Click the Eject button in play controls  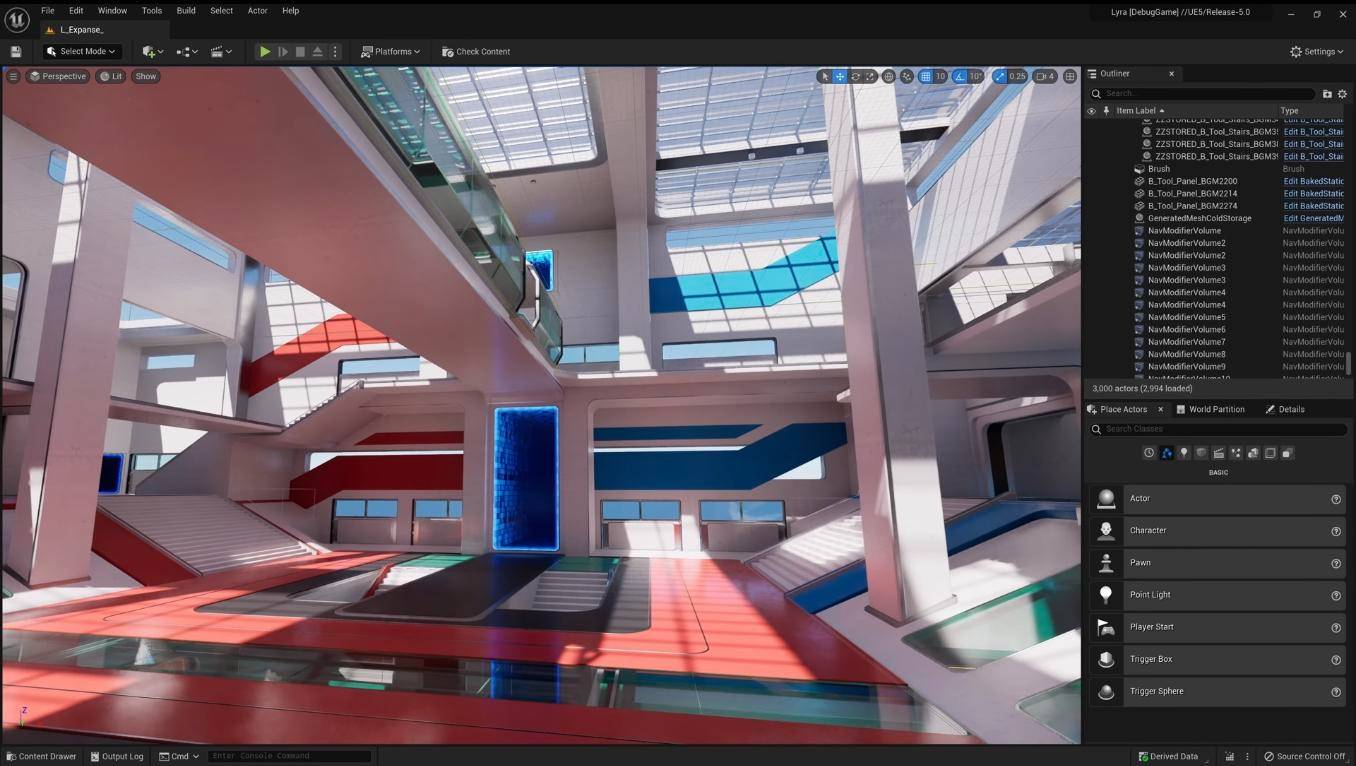tap(317, 52)
